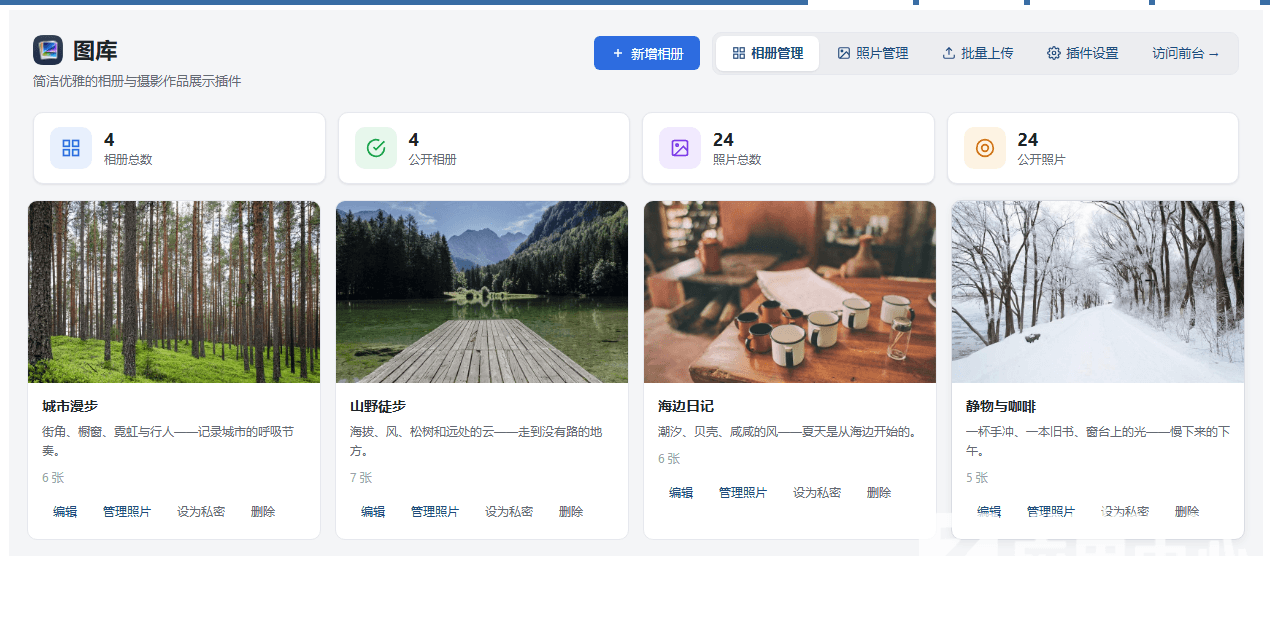Screen dimensions: 1270x625
Task: Delete the 海边日记 album
Action: pos(879,492)
